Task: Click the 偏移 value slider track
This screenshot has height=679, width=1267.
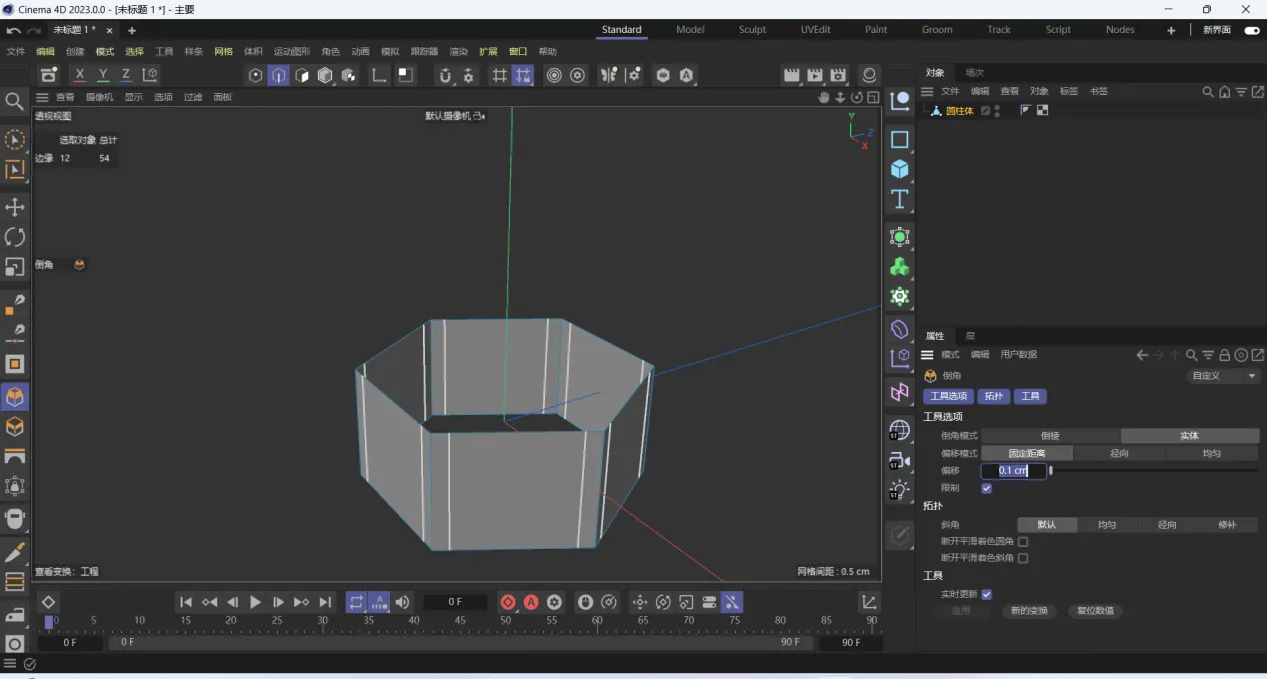Action: tap(1155, 470)
